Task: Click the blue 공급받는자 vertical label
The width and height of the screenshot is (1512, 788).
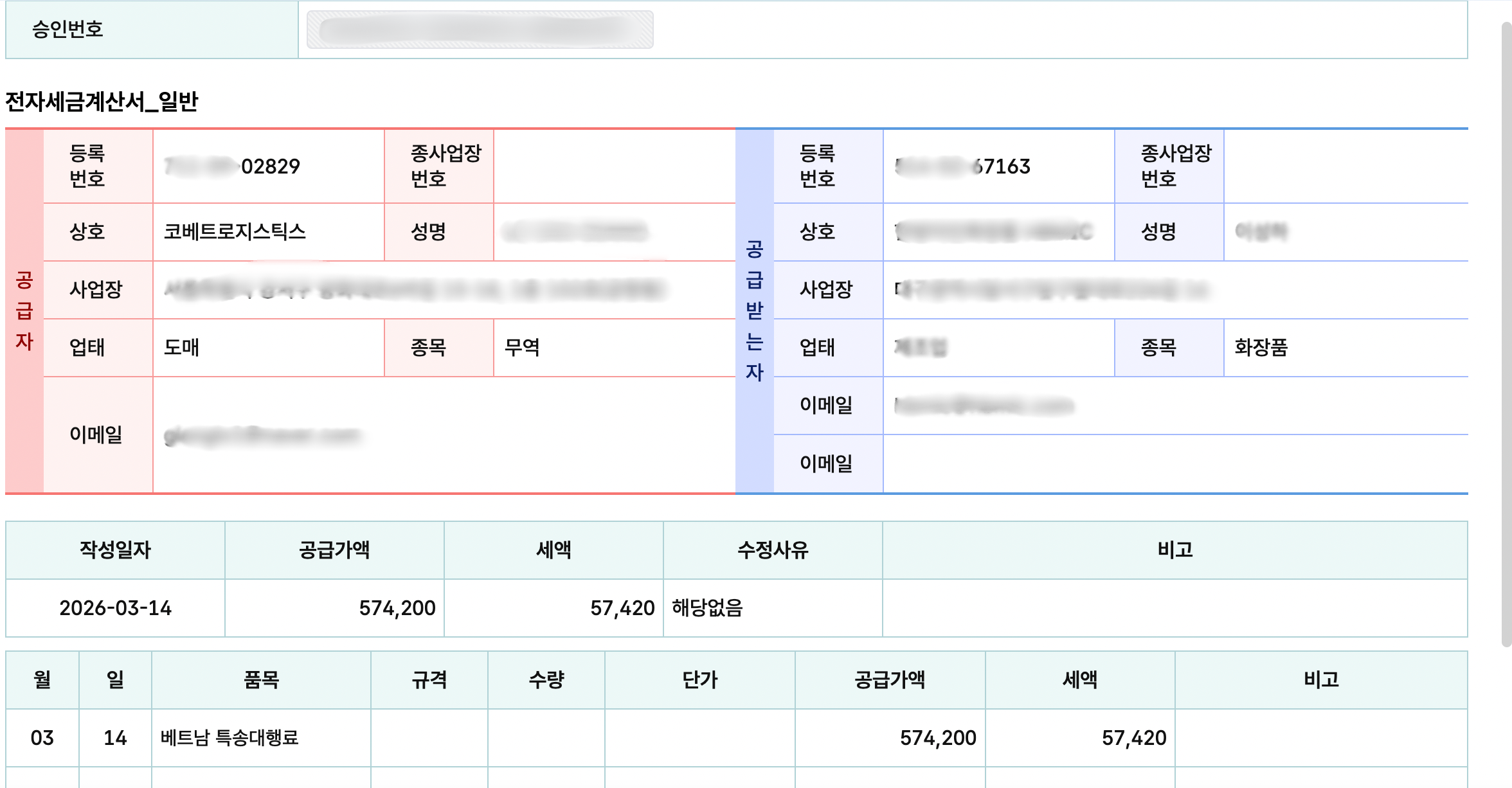Action: coord(754,311)
